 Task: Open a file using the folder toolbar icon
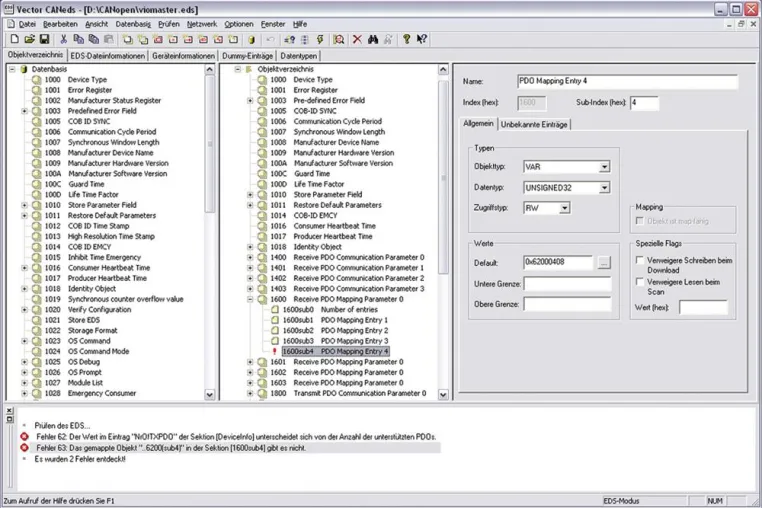click(x=29, y=39)
